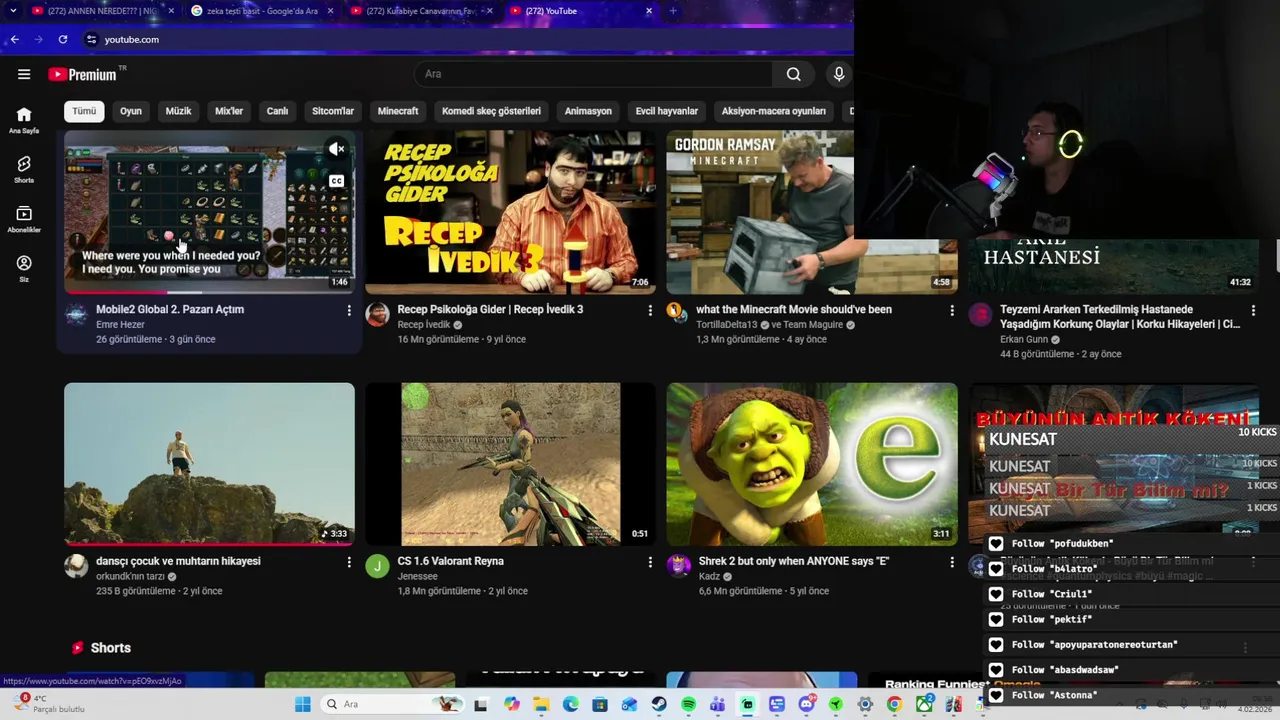Open Windows Start menu
This screenshot has width=1280, height=720.
302,705
